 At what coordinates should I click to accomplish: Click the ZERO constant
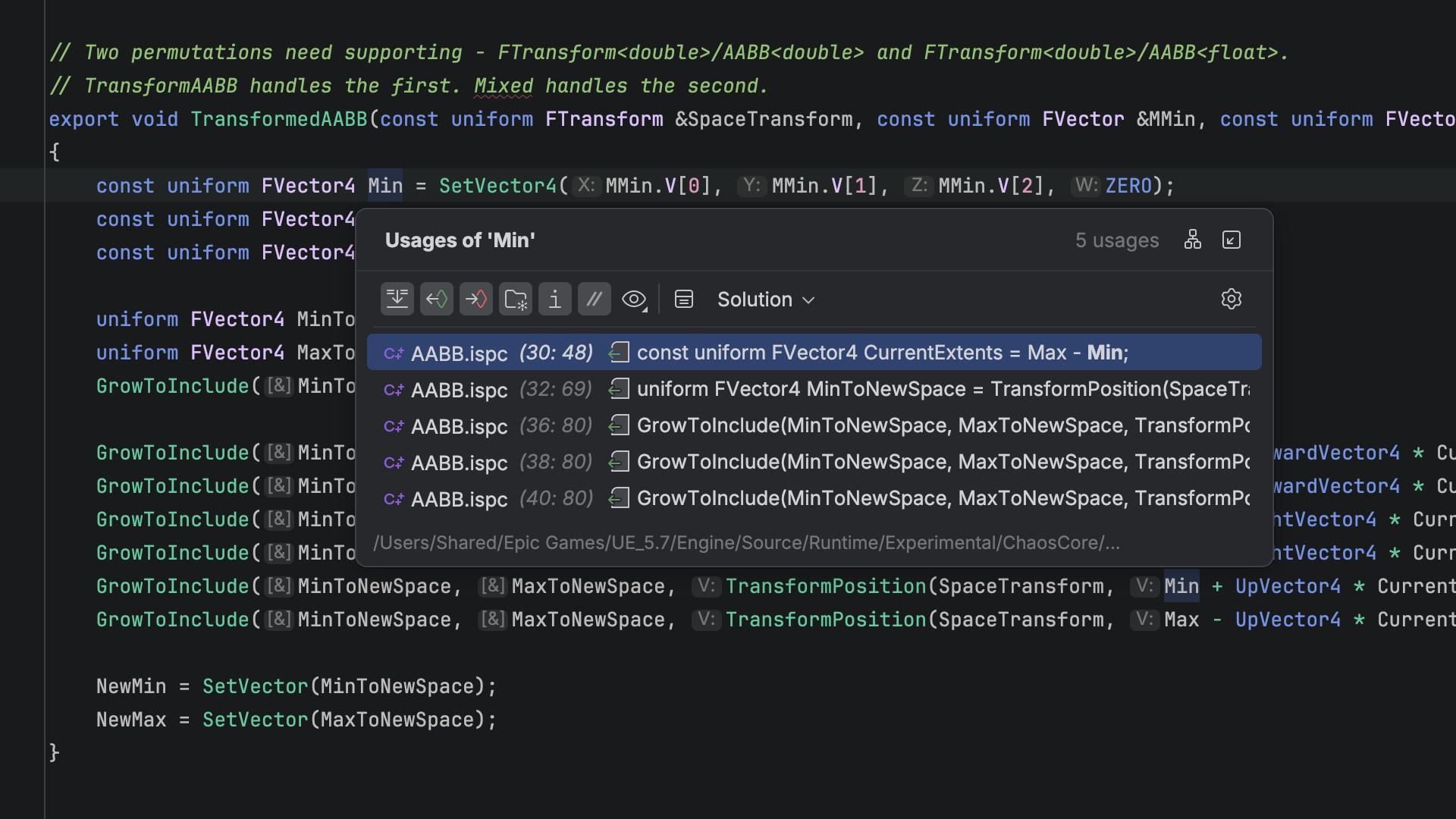[1128, 186]
